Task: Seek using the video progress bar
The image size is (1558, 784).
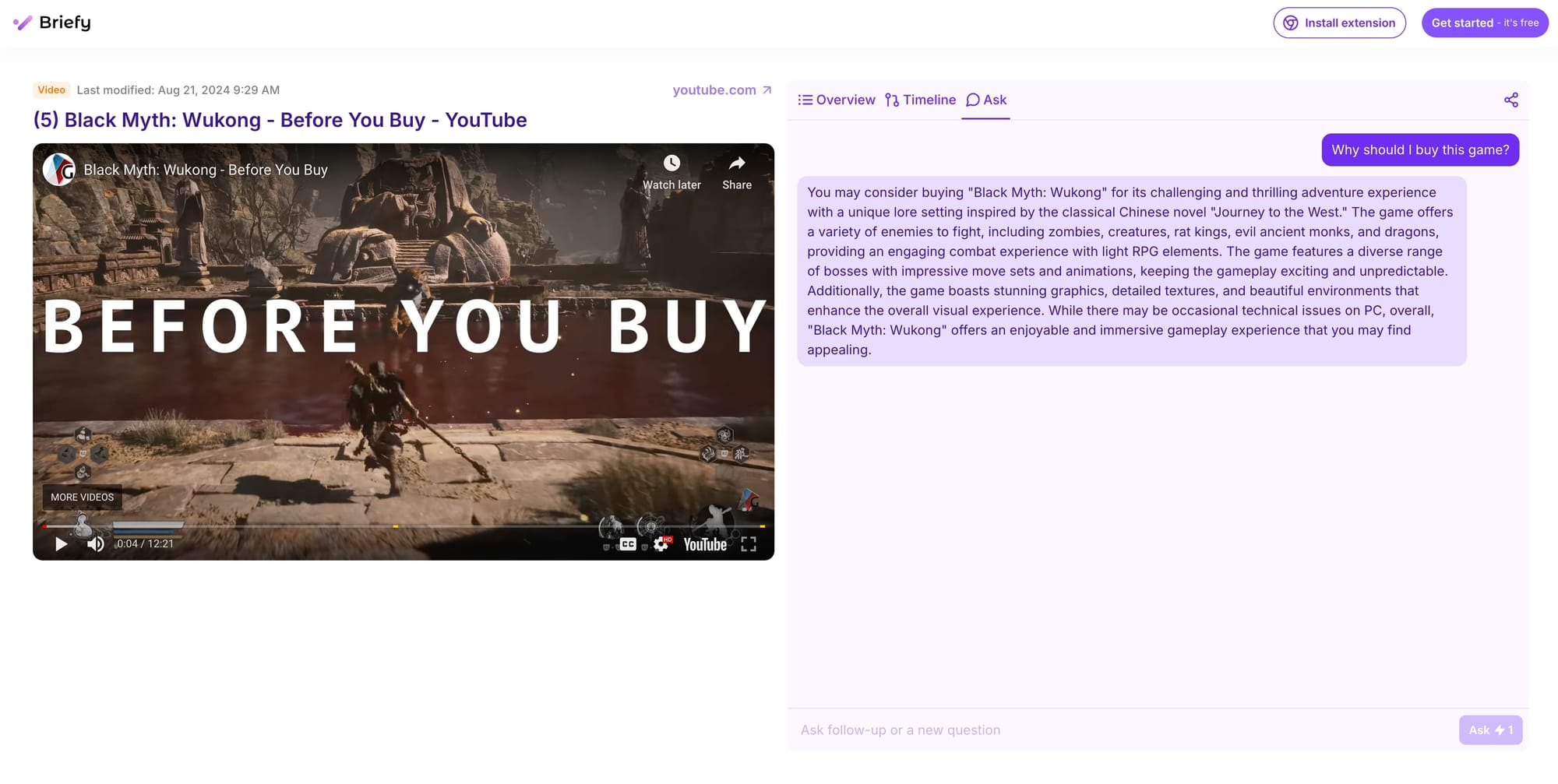Action: tap(404, 526)
